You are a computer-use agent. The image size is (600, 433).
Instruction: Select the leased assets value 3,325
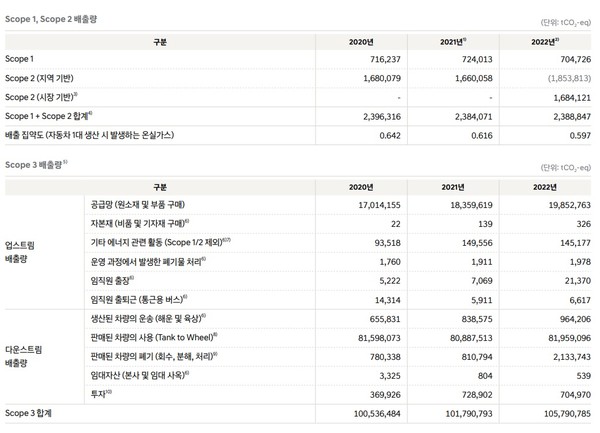[390, 376]
